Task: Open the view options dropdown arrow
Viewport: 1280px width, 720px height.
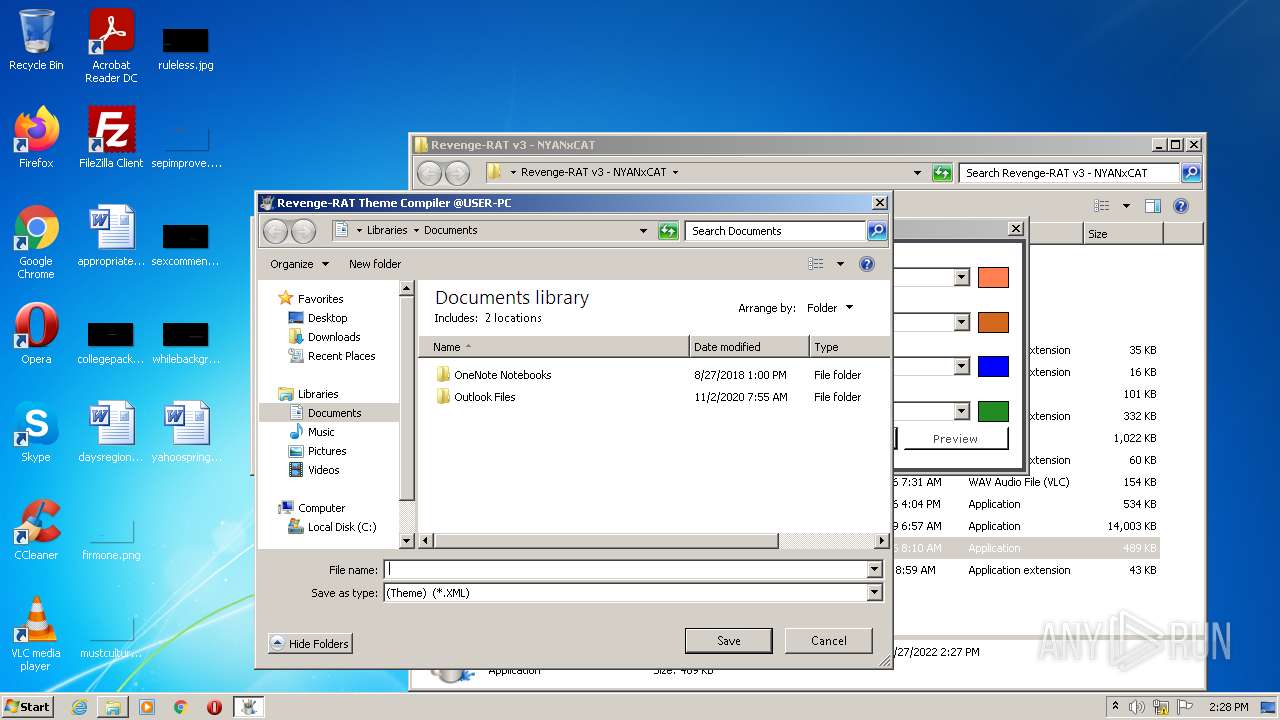Action: pyautogui.click(x=840, y=264)
